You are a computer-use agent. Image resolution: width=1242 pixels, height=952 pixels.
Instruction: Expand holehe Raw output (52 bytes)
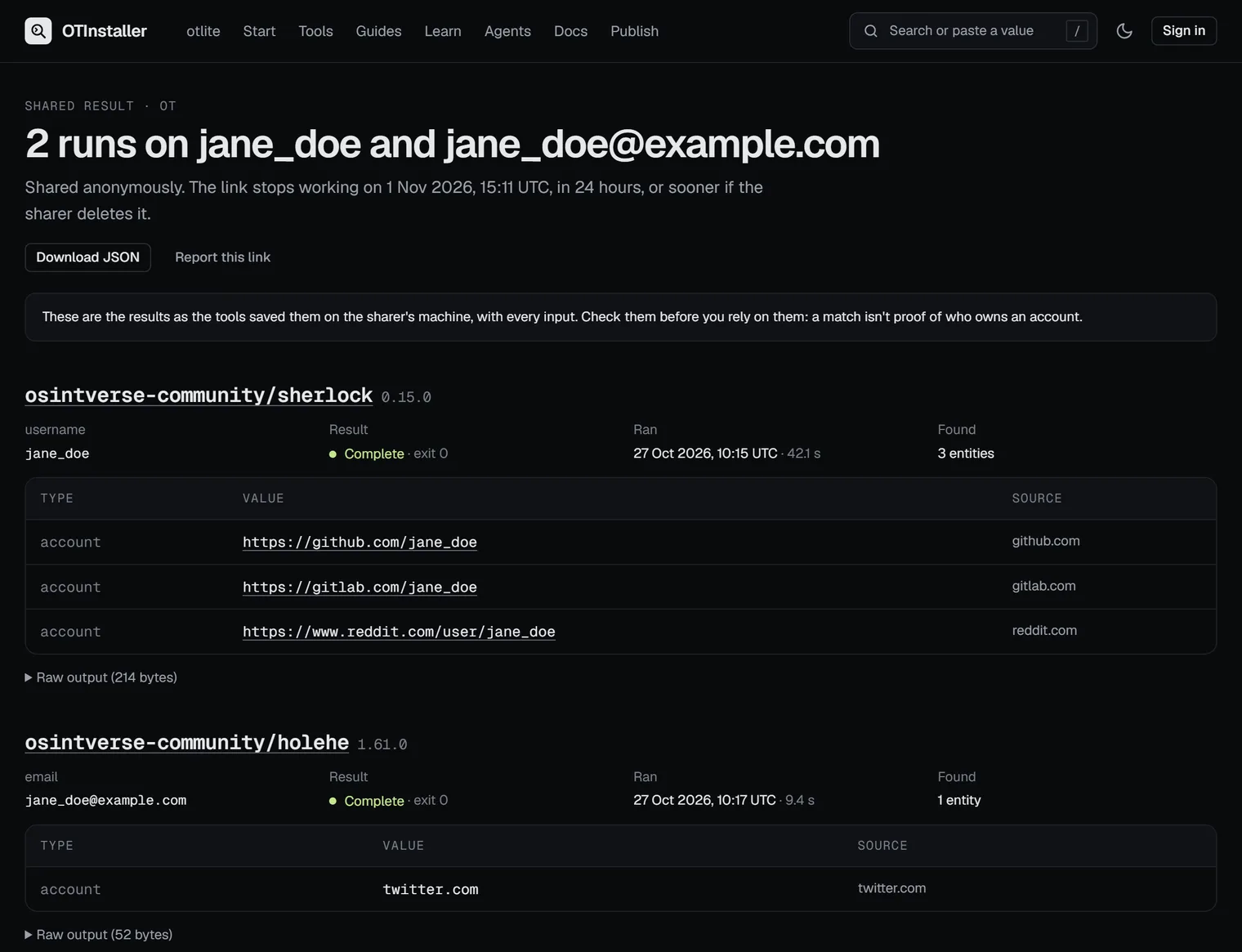(99, 935)
